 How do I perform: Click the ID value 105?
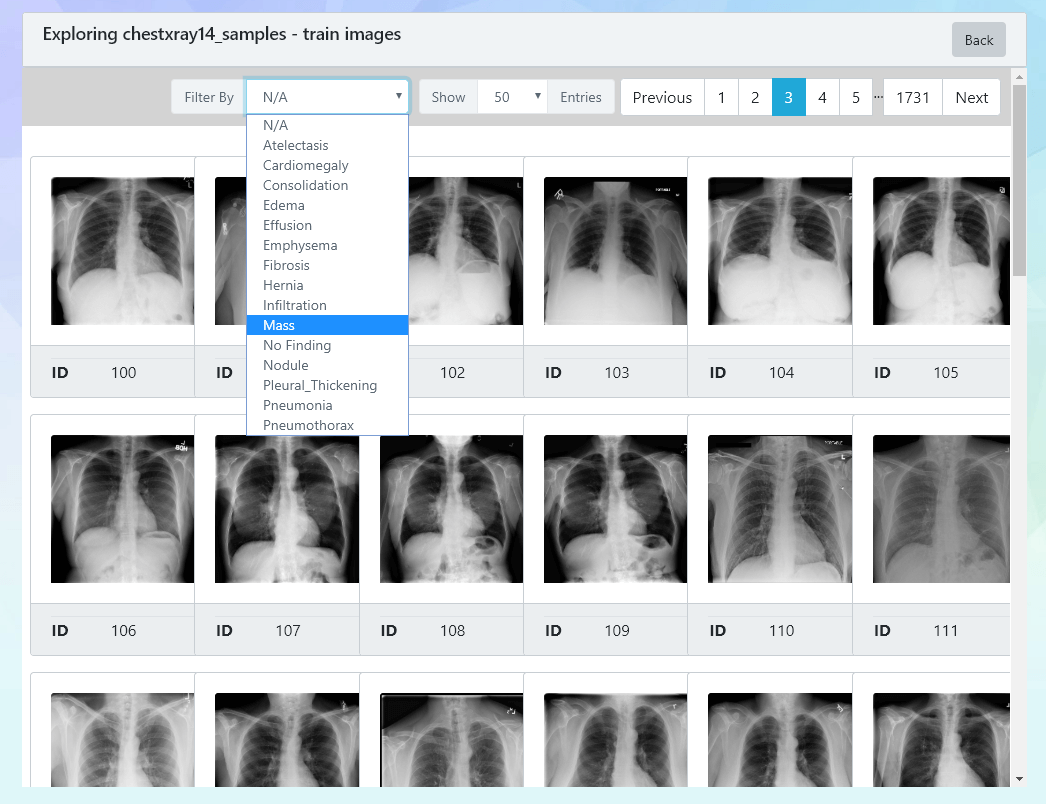(946, 373)
